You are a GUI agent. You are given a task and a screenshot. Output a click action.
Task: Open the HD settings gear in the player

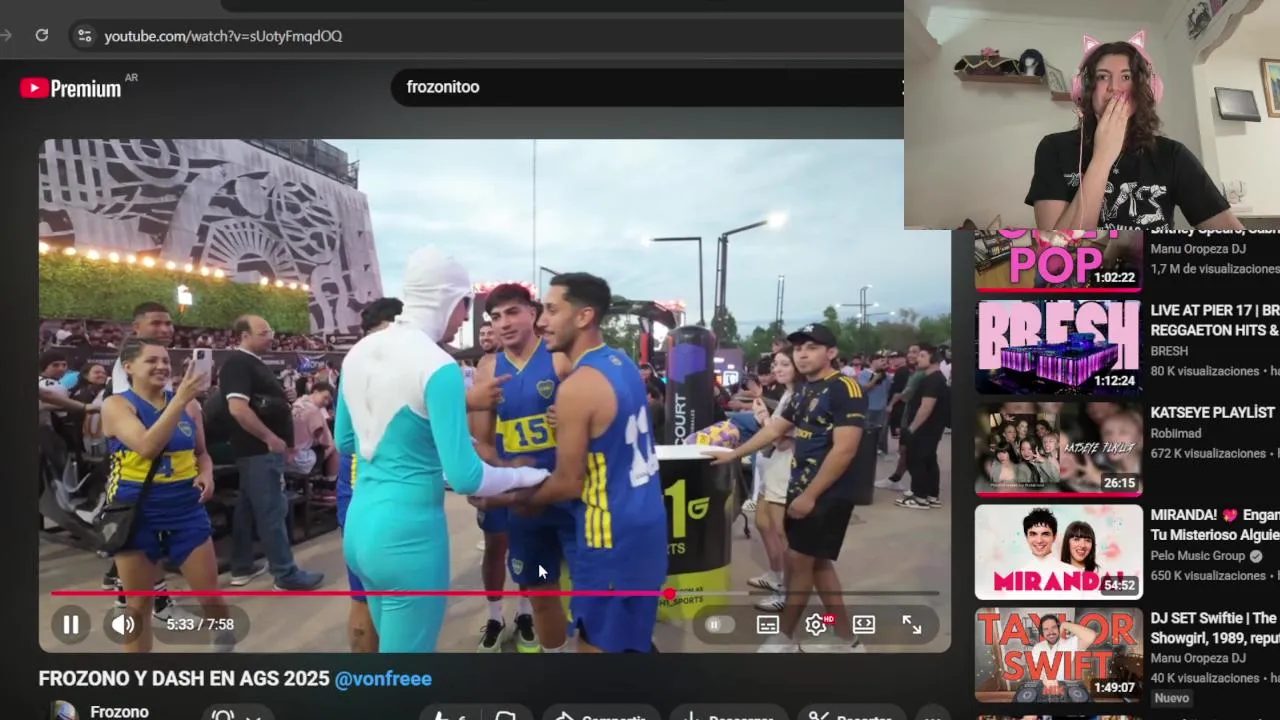point(816,625)
